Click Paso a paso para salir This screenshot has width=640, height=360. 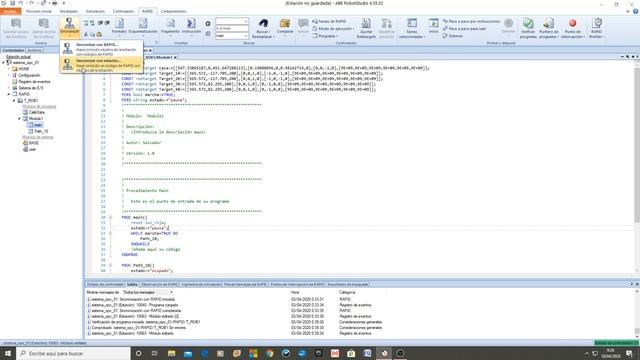(464, 29)
